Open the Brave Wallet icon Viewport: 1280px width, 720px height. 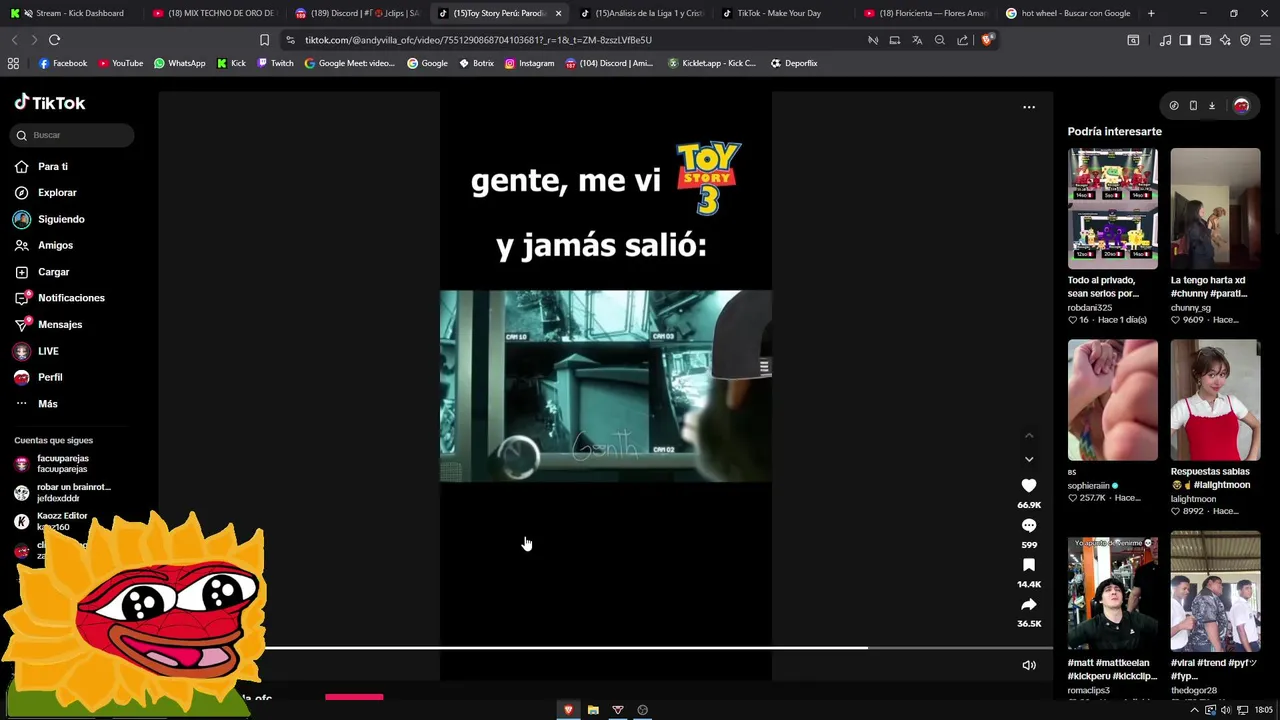click(1205, 40)
